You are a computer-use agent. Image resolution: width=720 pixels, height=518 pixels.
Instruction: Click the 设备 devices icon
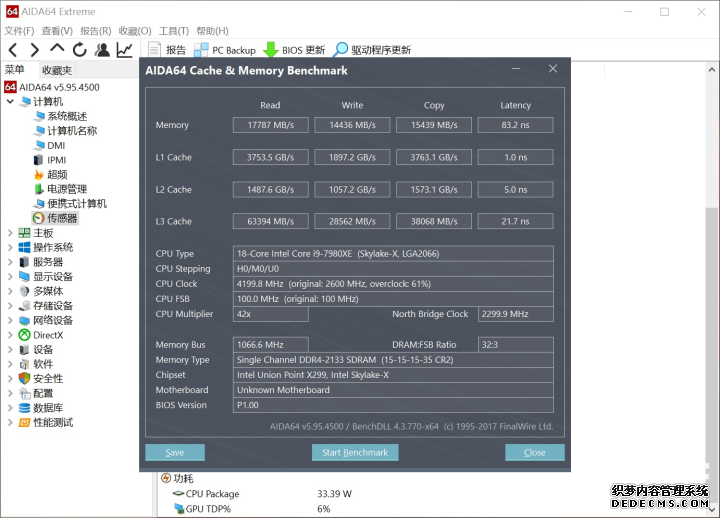(24, 350)
